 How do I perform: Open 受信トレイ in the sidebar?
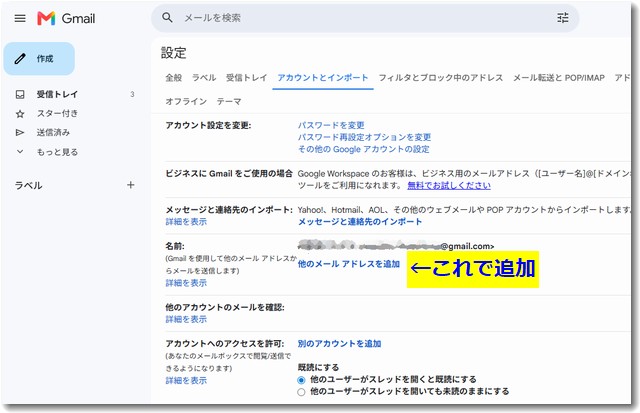pyautogui.click(x=57, y=94)
